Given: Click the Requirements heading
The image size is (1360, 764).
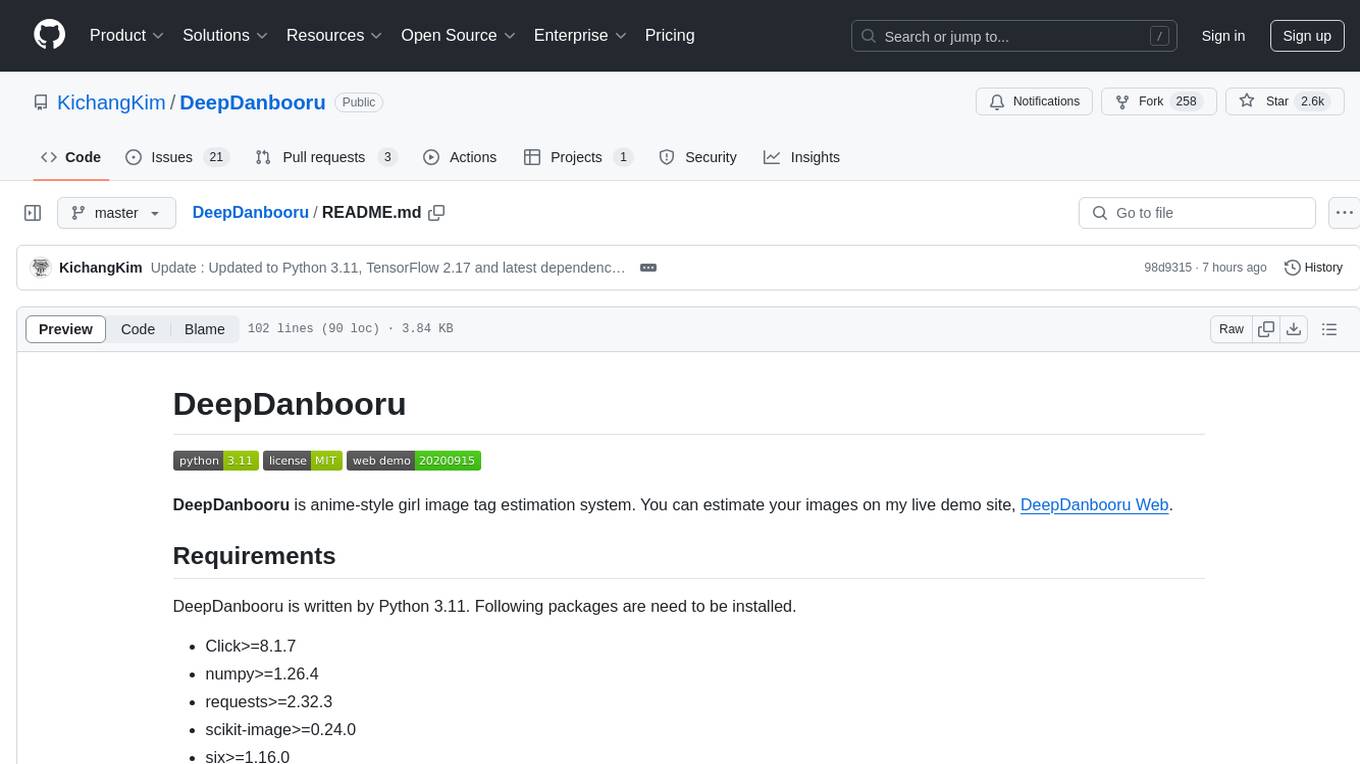Looking at the screenshot, I should (254, 556).
